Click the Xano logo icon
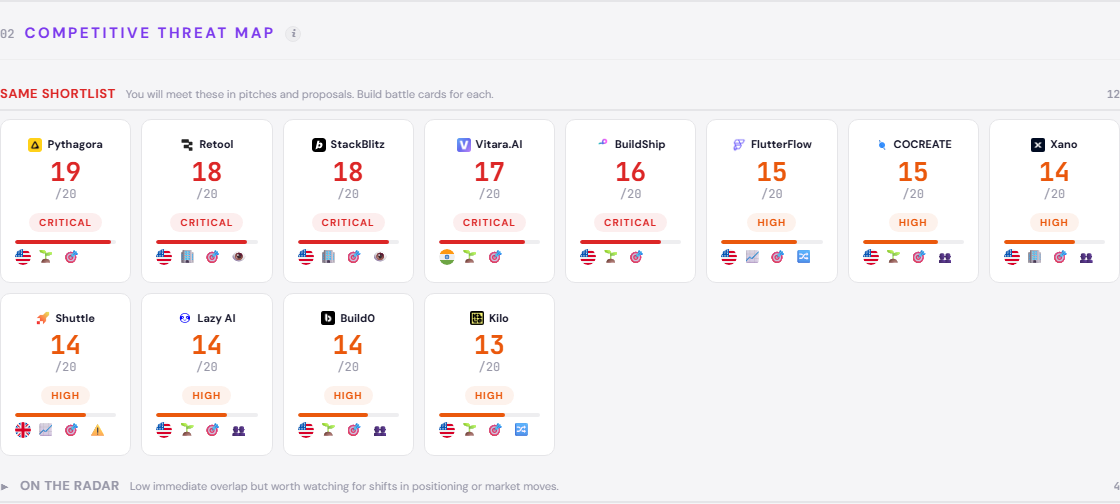This screenshot has width=1120, height=504. [x=1038, y=145]
